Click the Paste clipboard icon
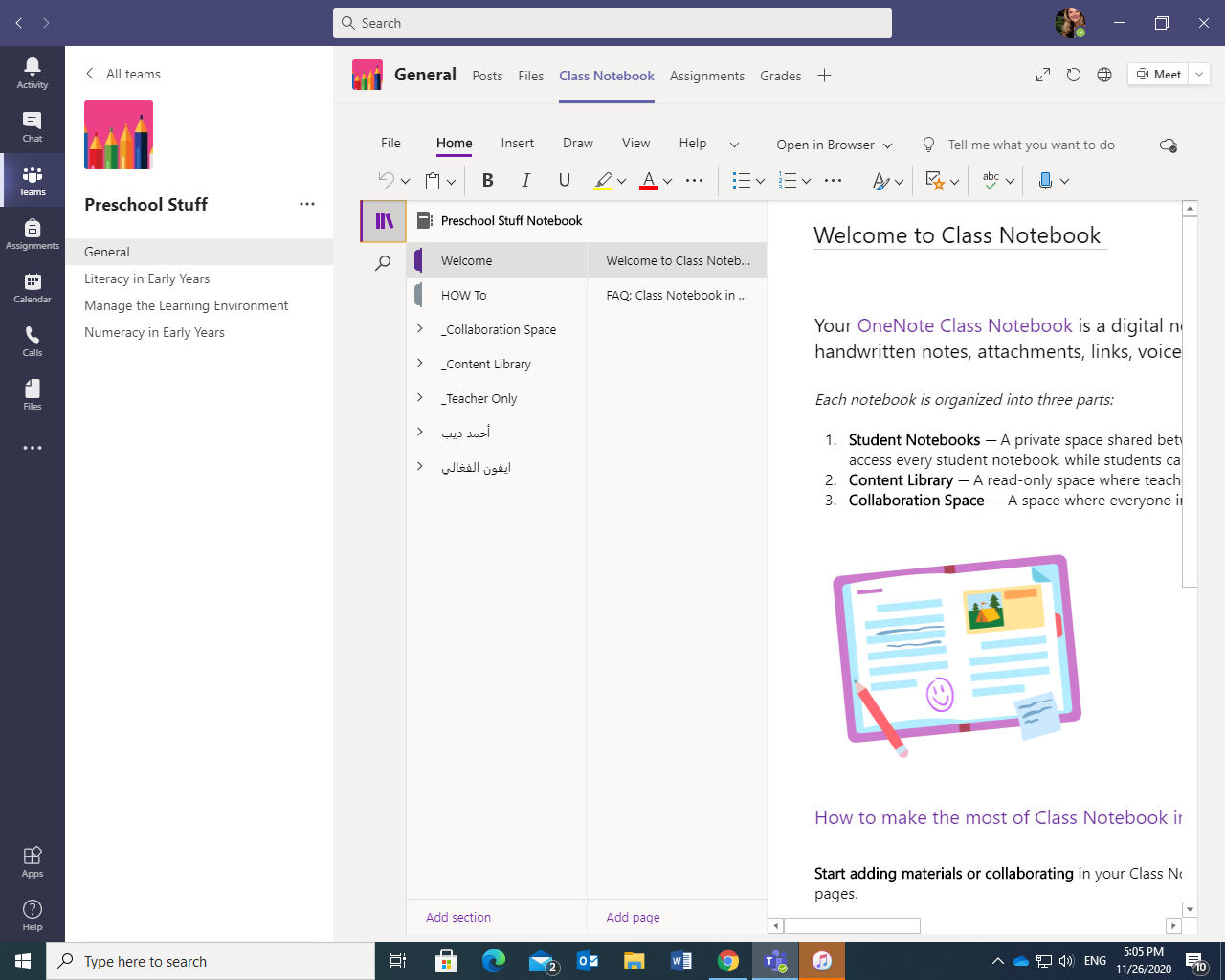This screenshot has width=1225, height=980. click(x=433, y=180)
